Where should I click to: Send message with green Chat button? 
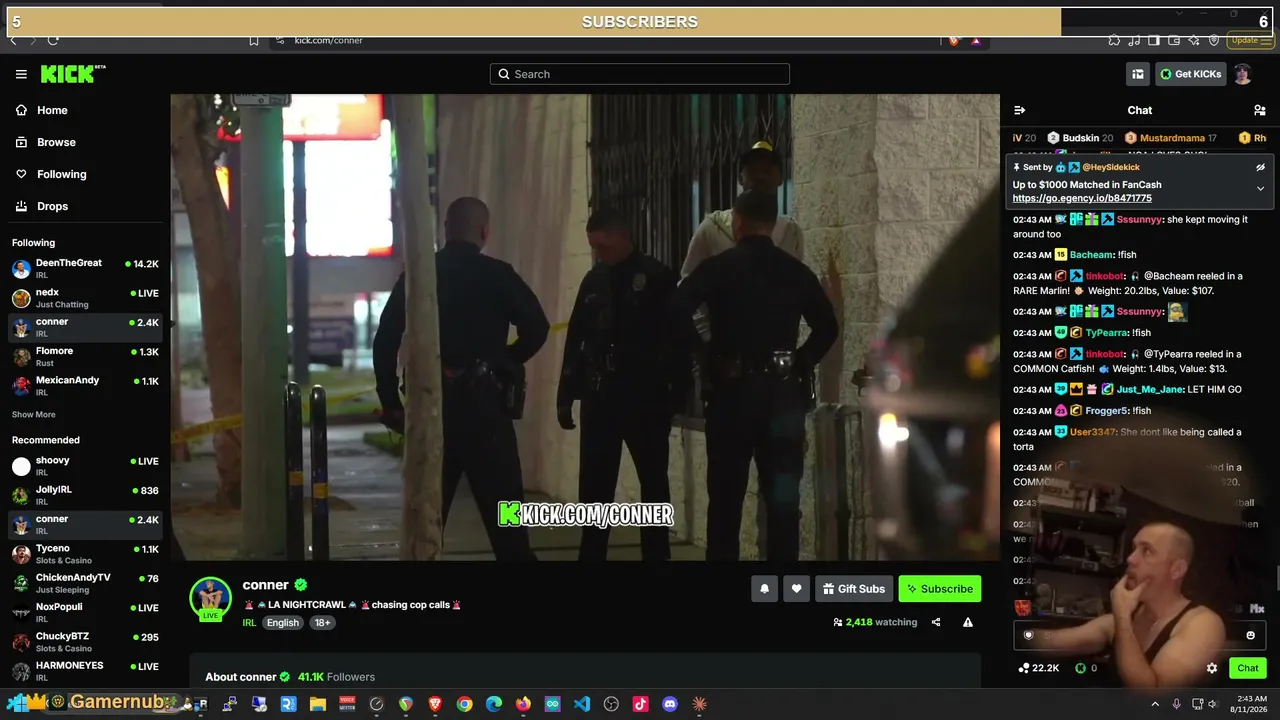(x=1248, y=668)
